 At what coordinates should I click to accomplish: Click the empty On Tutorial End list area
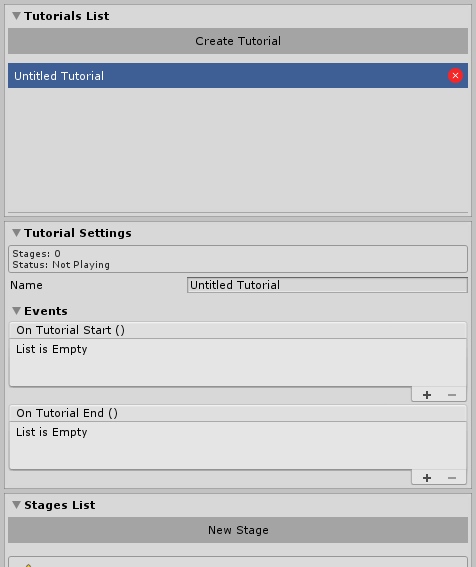(238, 446)
